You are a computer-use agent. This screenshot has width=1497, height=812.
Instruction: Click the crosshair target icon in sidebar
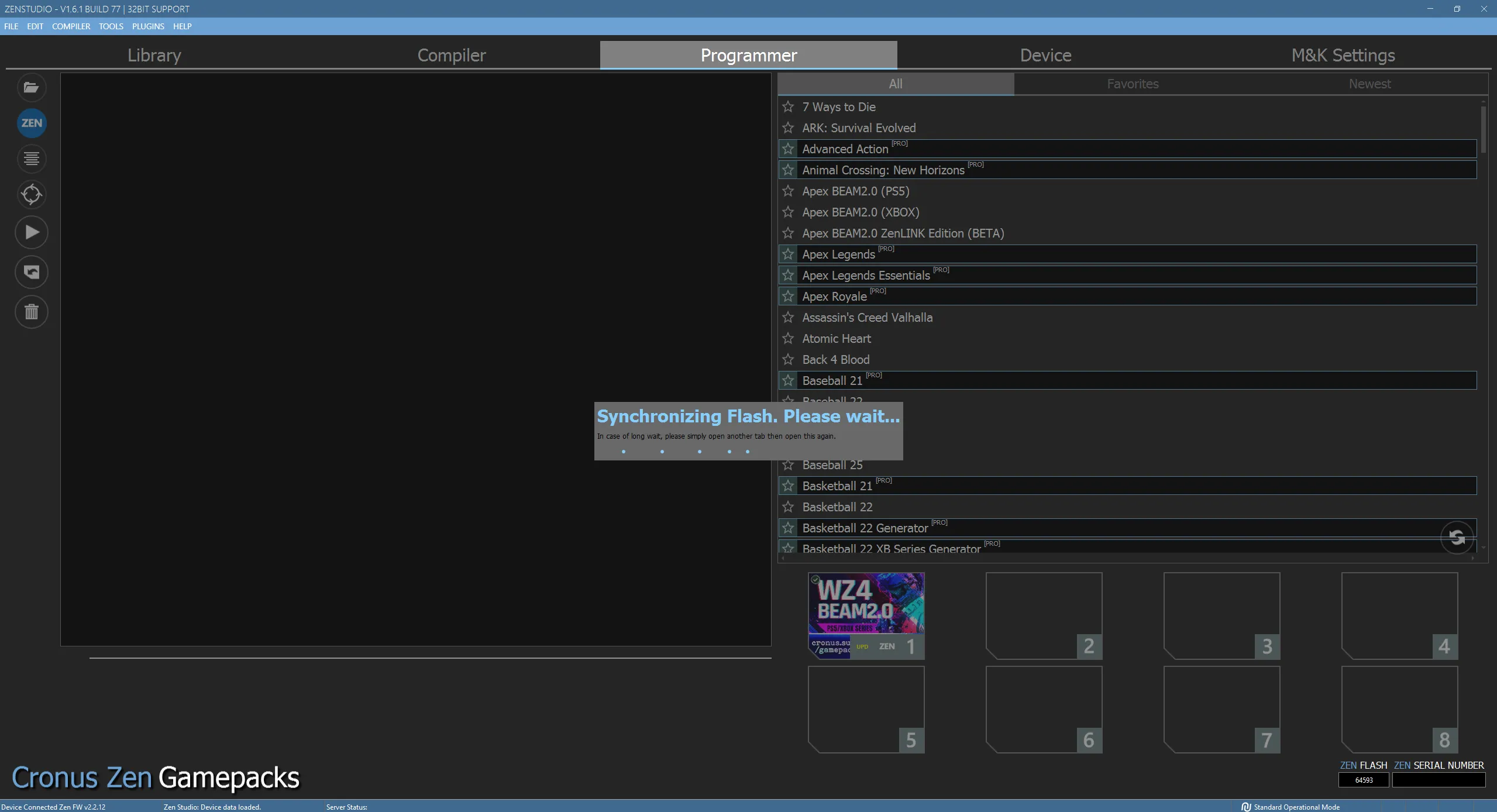pyautogui.click(x=32, y=194)
